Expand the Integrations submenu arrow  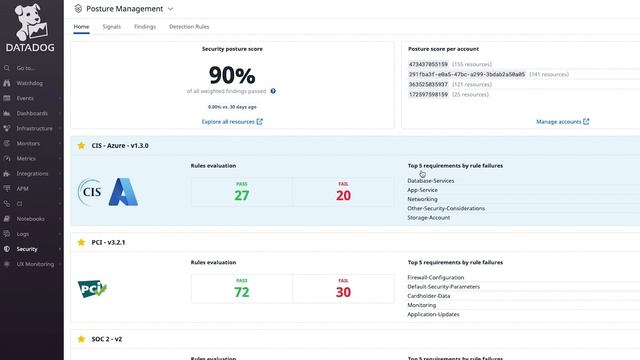pos(60,174)
